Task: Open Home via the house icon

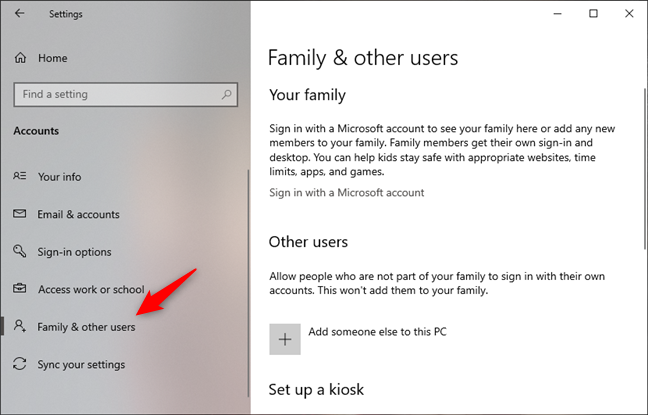Action: 20,58
